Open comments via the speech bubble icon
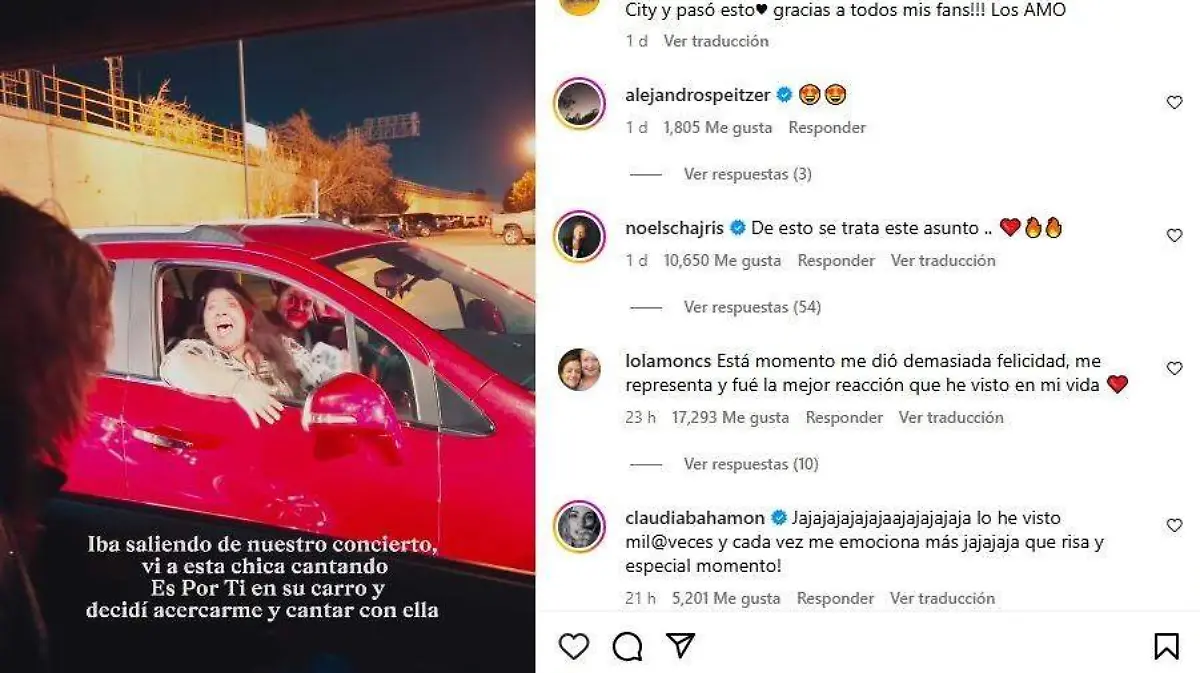 click(x=627, y=647)
